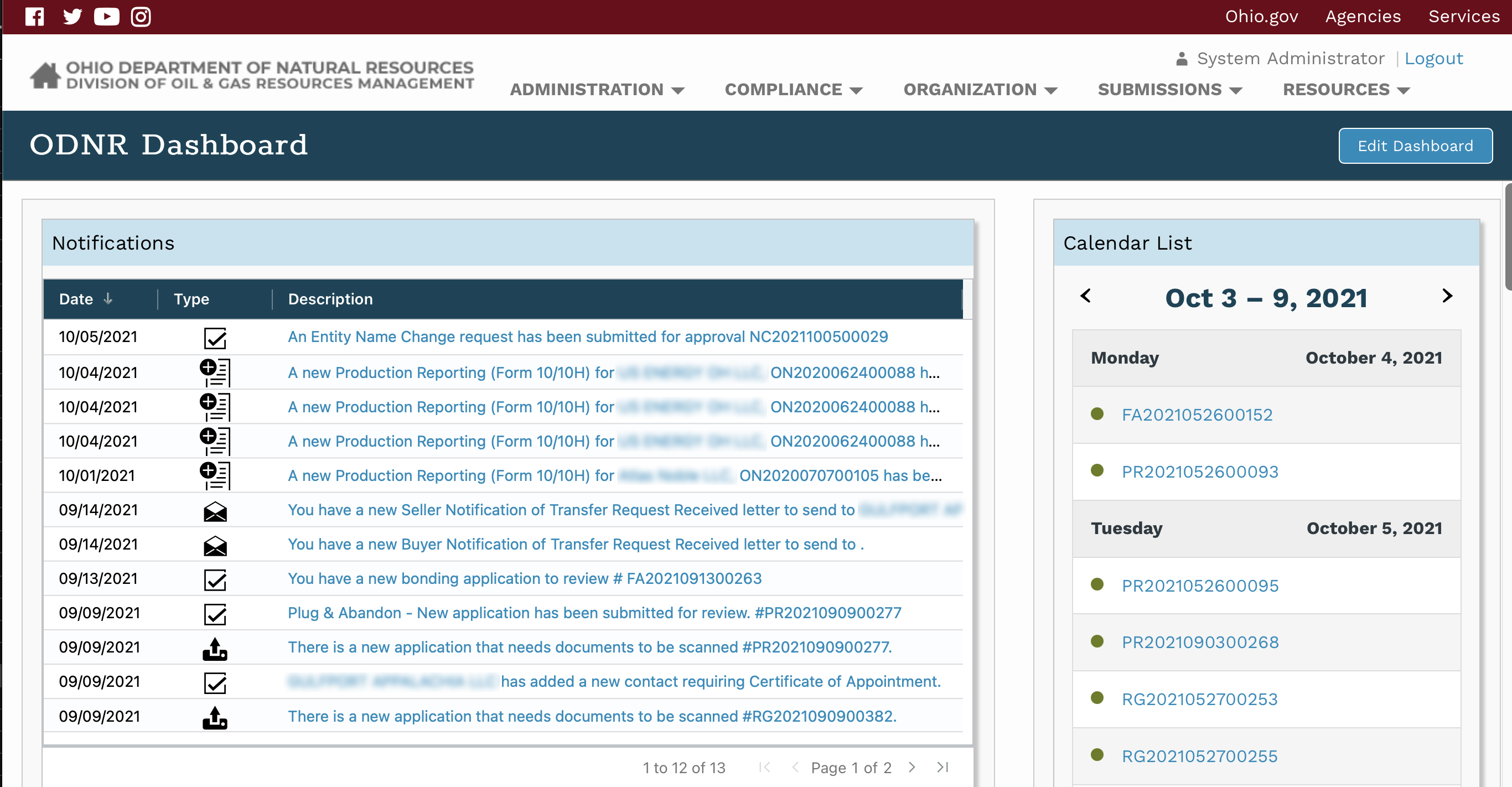
Task: Expand the Compliance menu
Action: pyautogui.click(x=794, y=90)
